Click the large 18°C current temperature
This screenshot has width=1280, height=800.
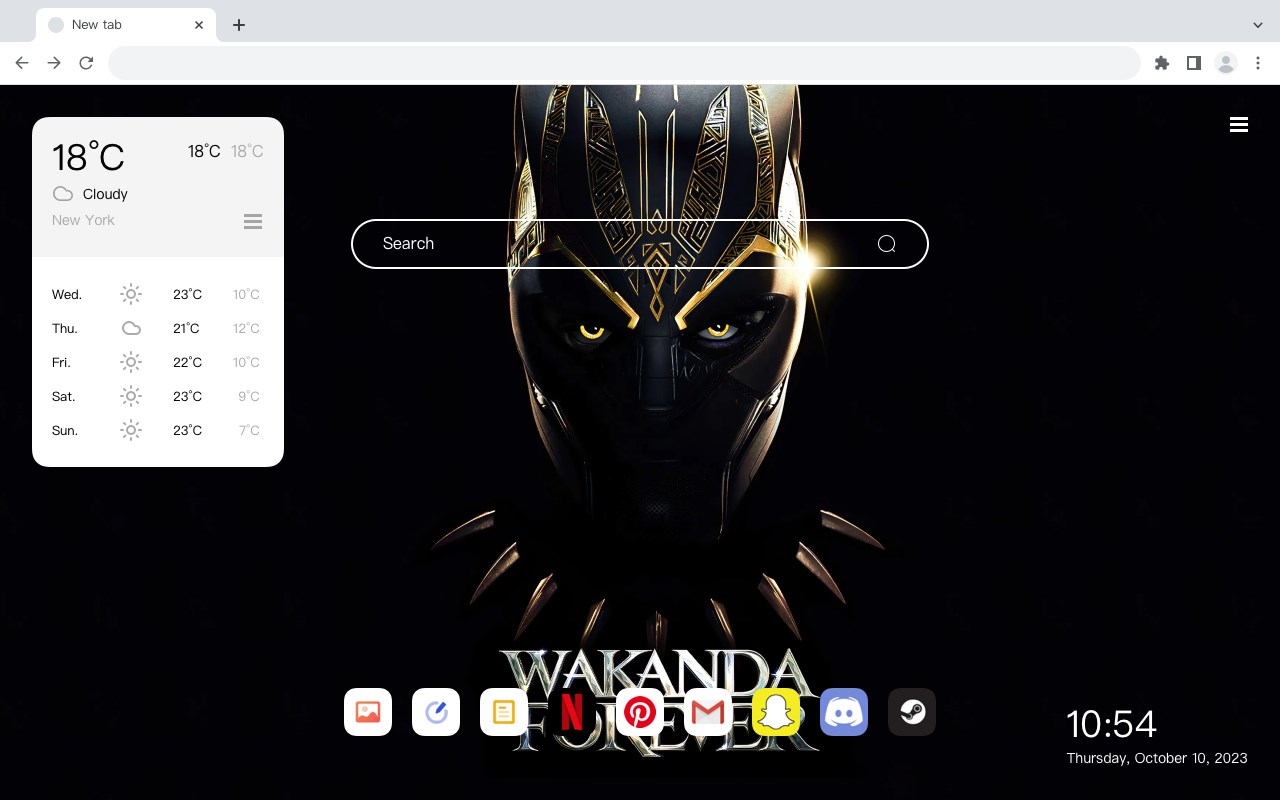click(x=88, y=157)
